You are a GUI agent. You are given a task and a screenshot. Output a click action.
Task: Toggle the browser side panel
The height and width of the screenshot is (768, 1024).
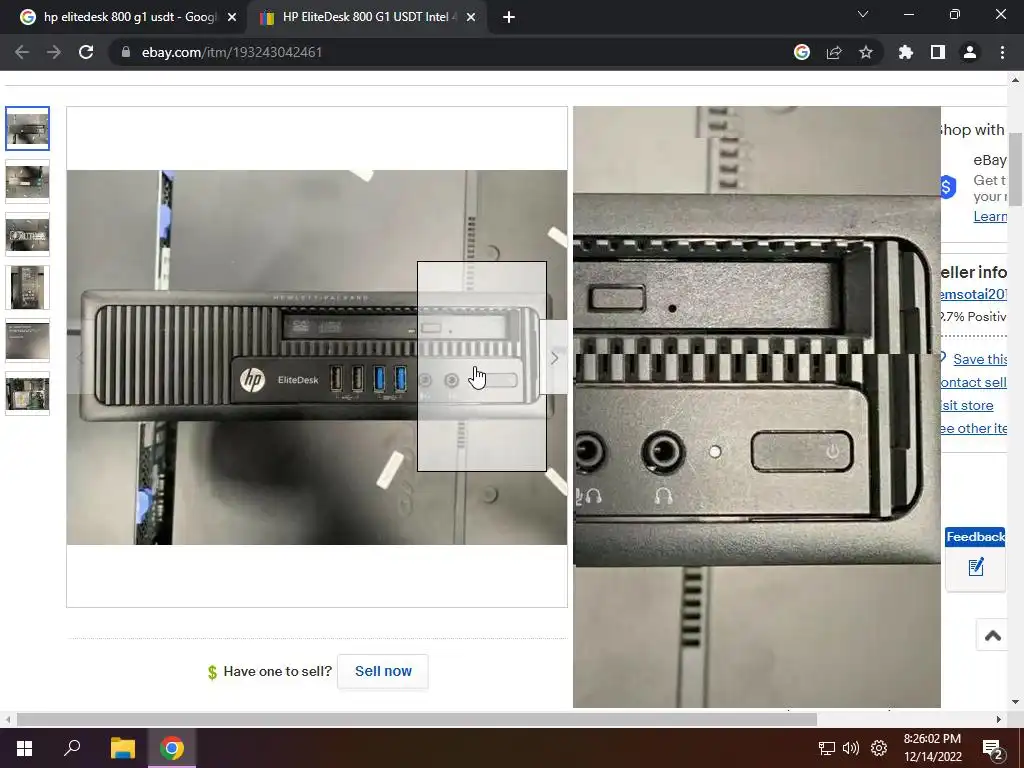click(938, 52)
